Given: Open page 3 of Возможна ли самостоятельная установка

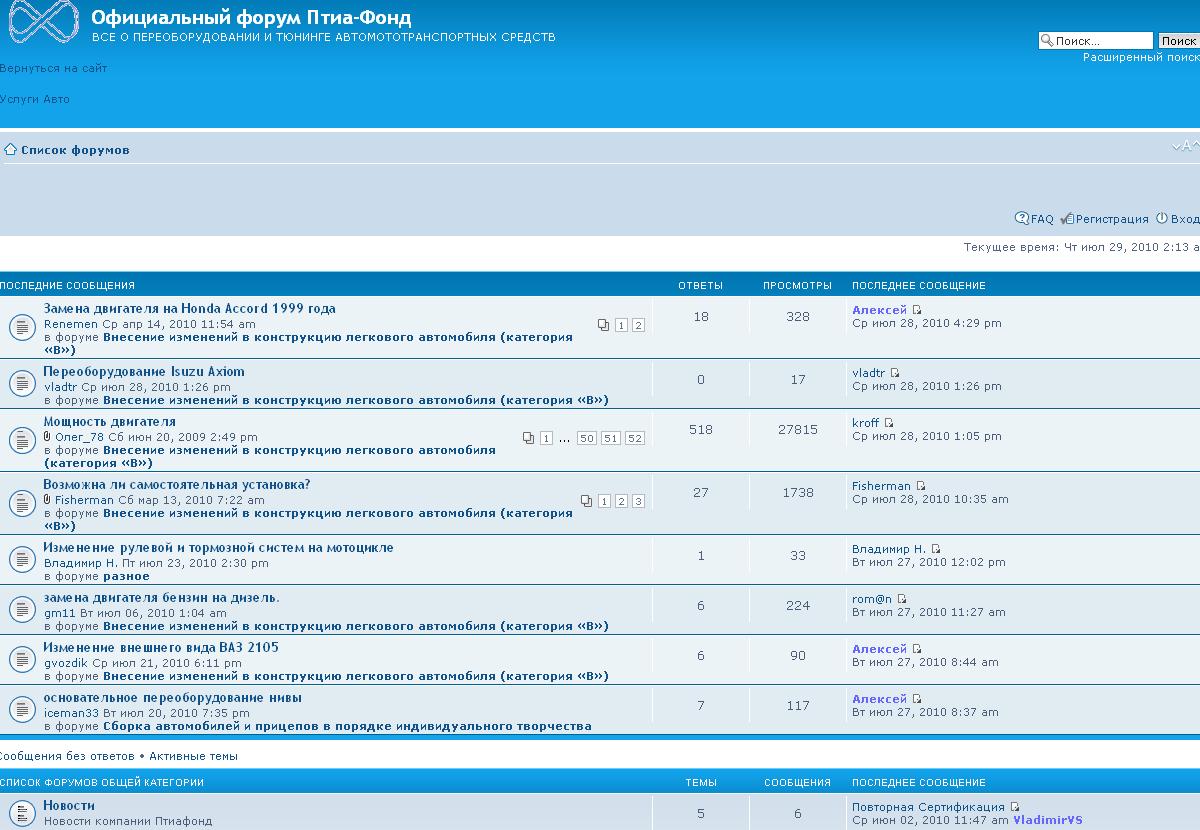Looking at the screenshot, I should click(638, 501).
